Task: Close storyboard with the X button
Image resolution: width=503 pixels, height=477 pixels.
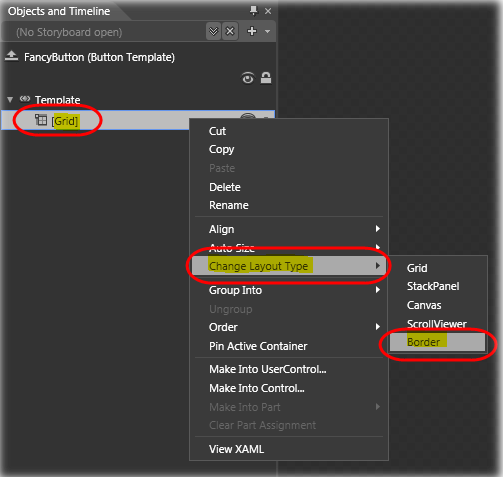Action: 230,31
